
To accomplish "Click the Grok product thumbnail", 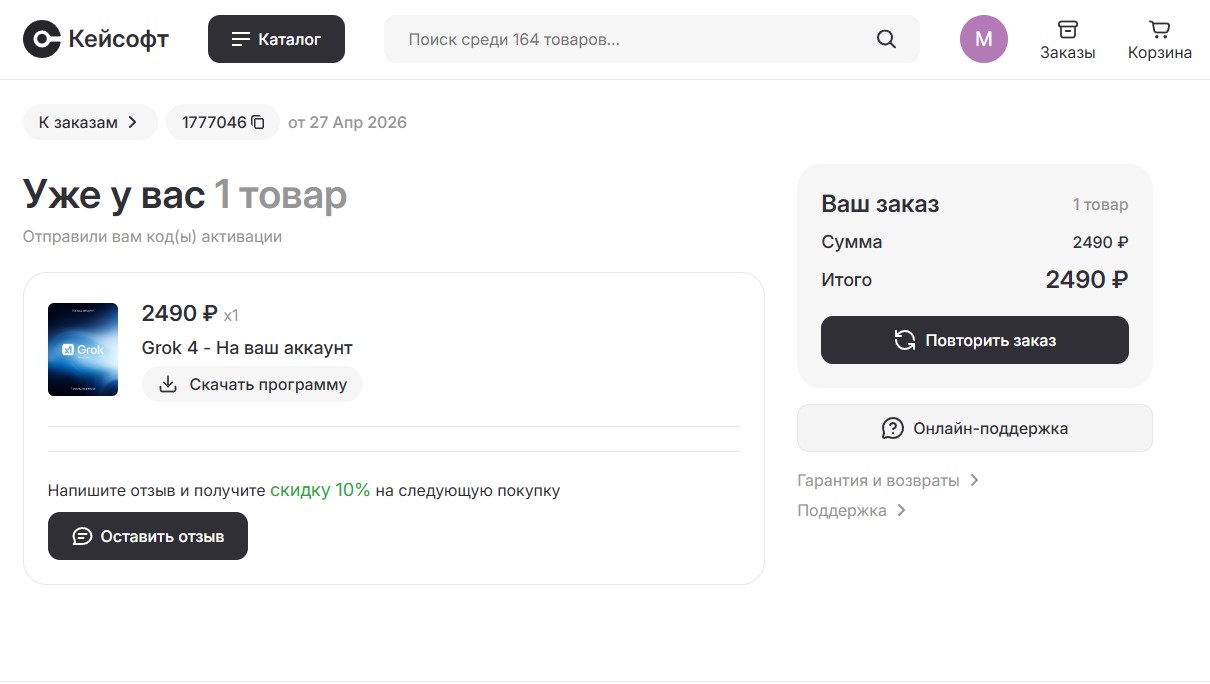I will [x=83, y=349].
